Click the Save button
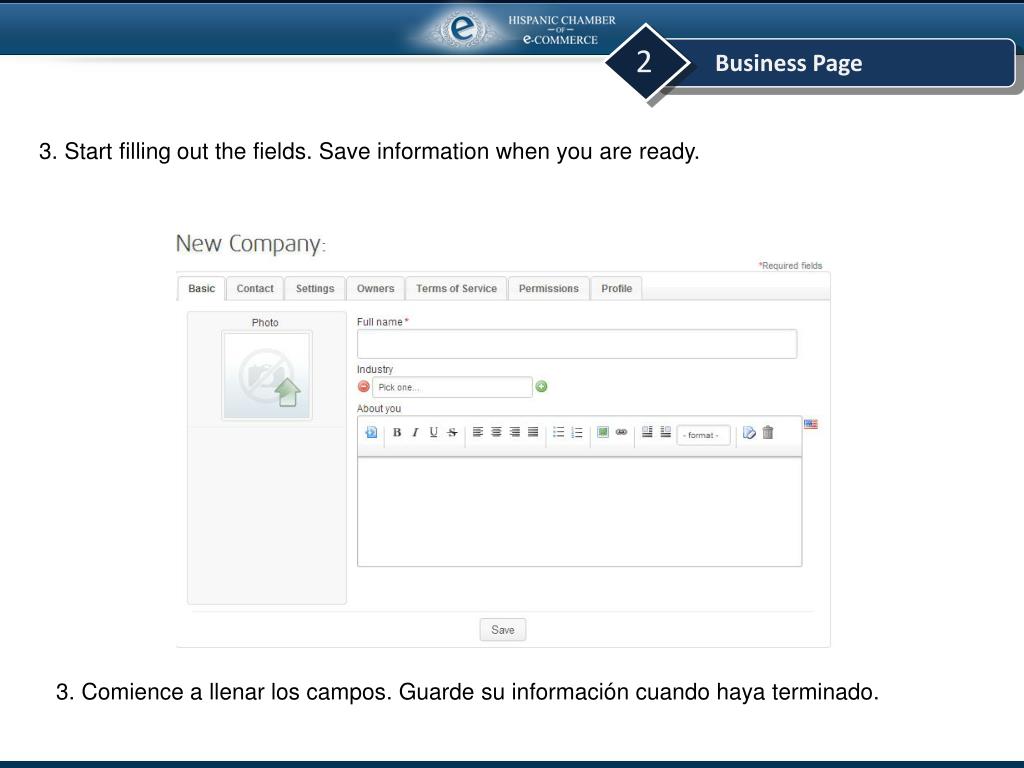1024x768 pixels. pos(503,630)
